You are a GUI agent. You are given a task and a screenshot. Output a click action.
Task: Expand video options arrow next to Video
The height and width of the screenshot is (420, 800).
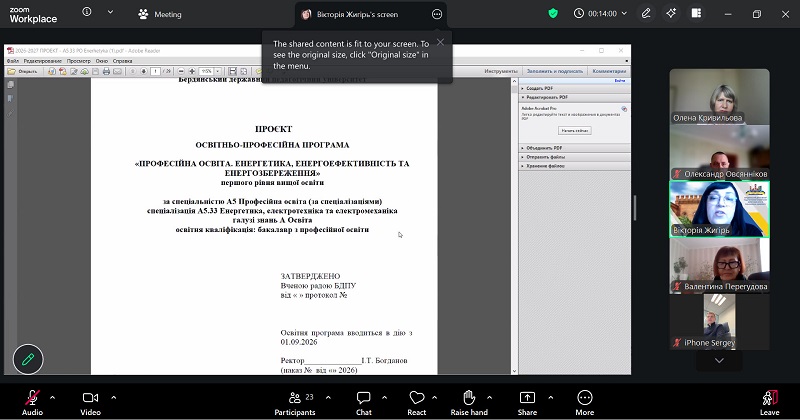(x=112, y=397)
